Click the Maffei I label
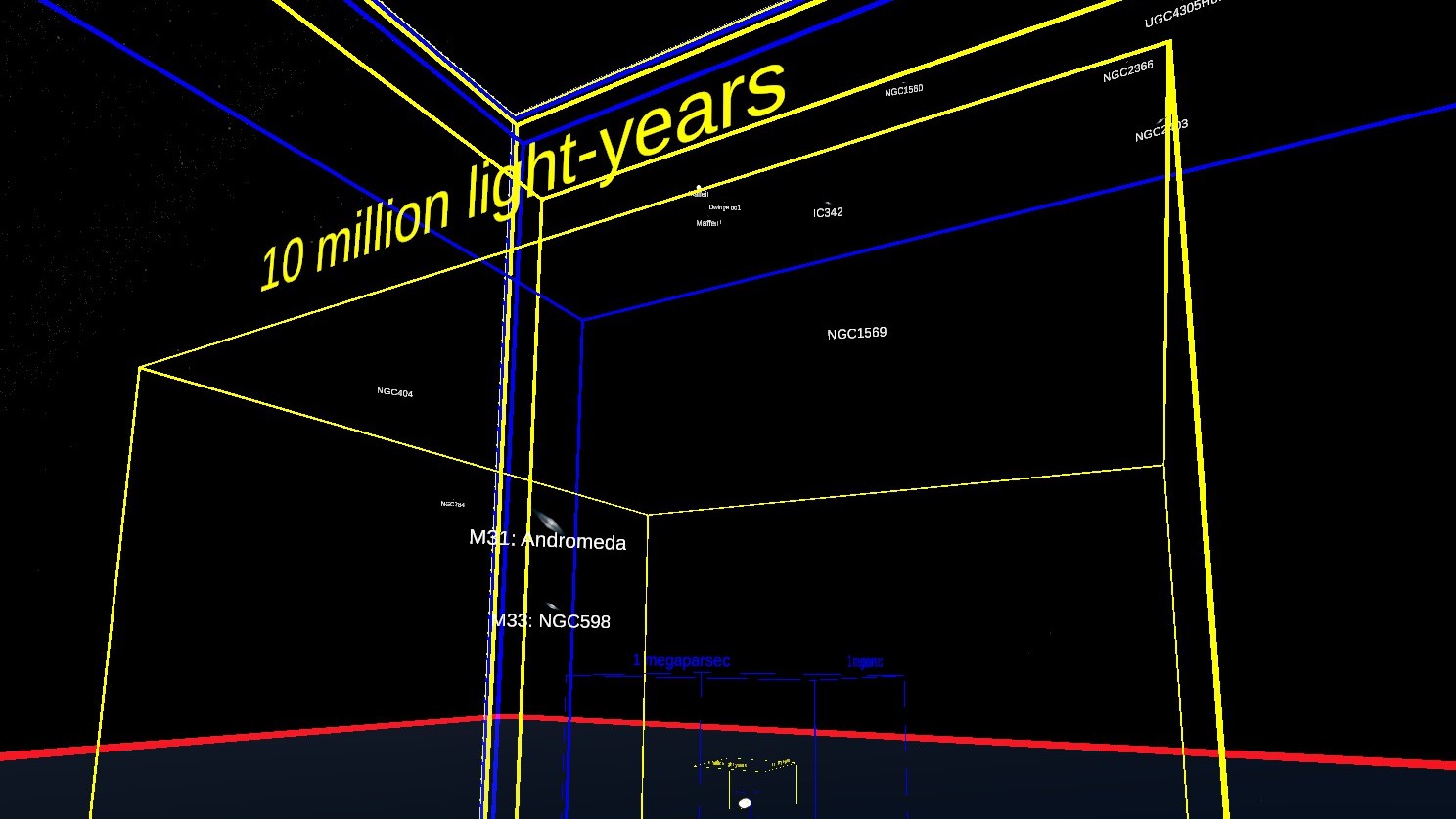The image size is (1456, 819). point(708,224)
